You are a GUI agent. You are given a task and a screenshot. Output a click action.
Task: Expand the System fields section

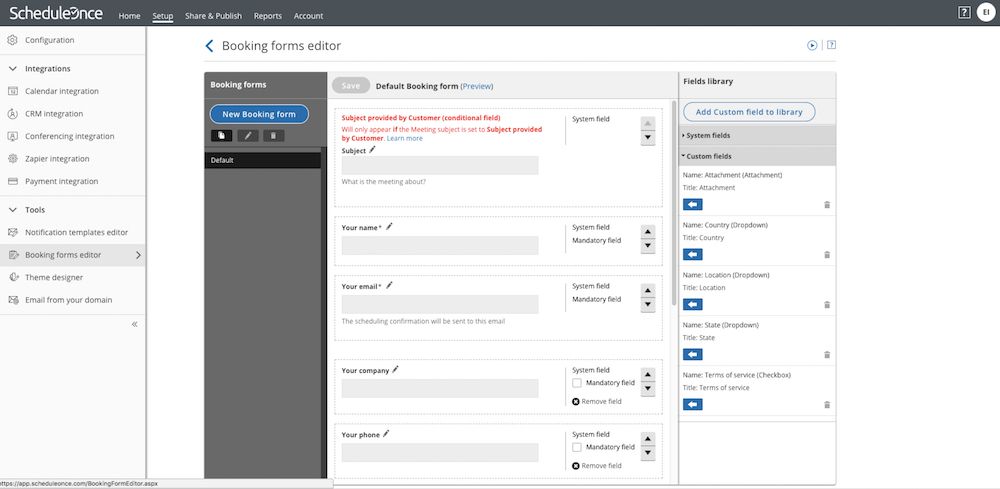tap(708, 135)
